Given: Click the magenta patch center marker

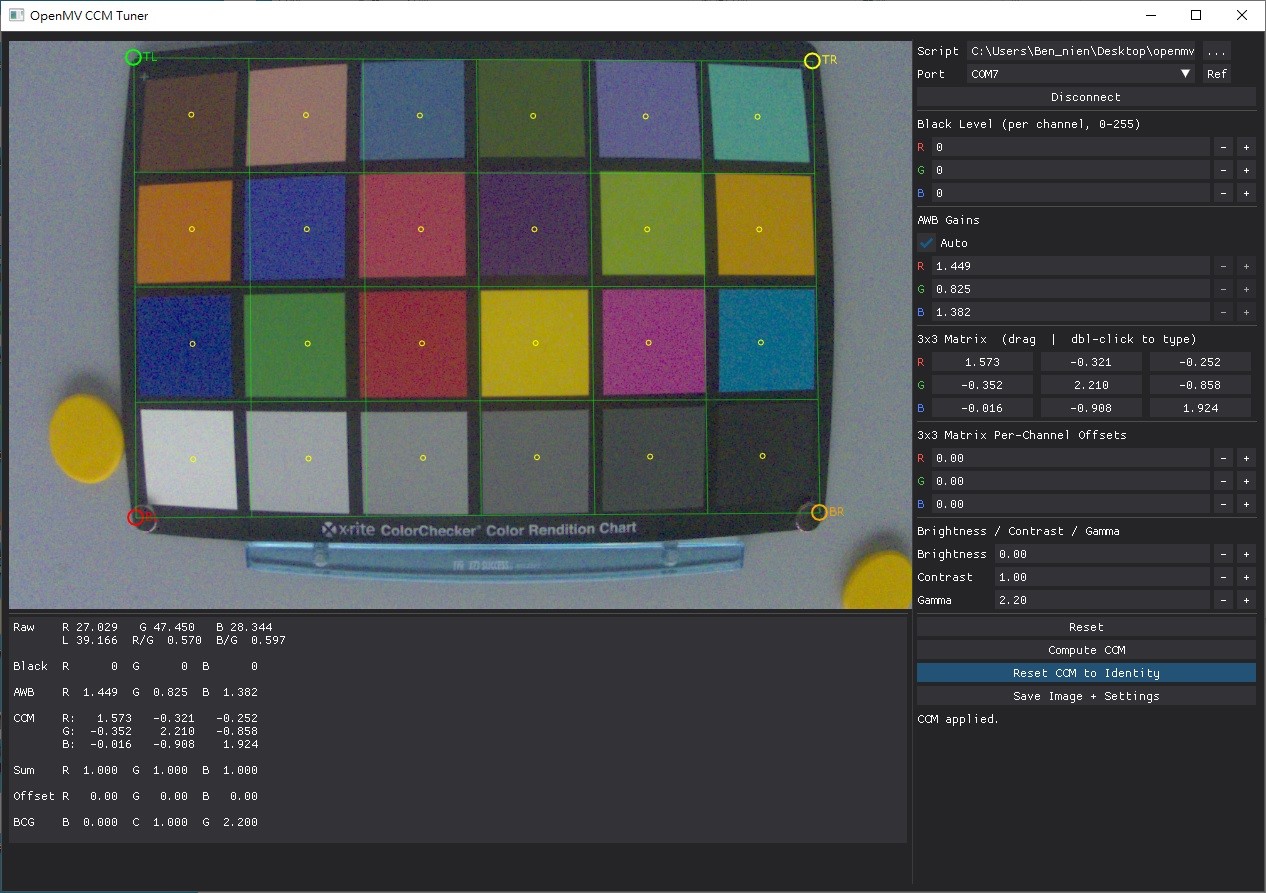Looking at the screenshot, I should (x=649, y=342).
